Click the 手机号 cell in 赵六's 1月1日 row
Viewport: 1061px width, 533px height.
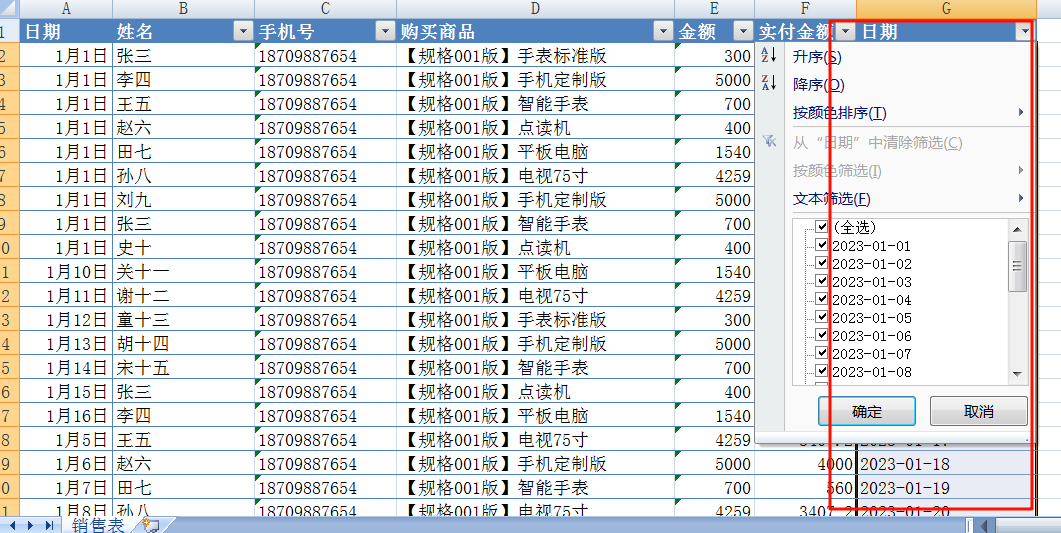click(325, 128)
